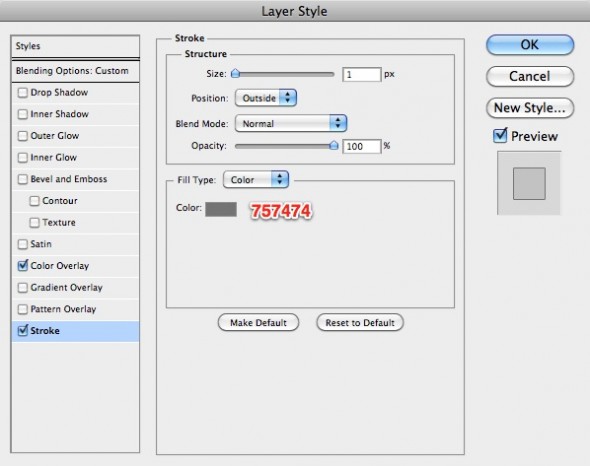This screenshot has width=590, height=466.
Task: Enable the Drop Shadow checkbox
Action: click(23, 93)
